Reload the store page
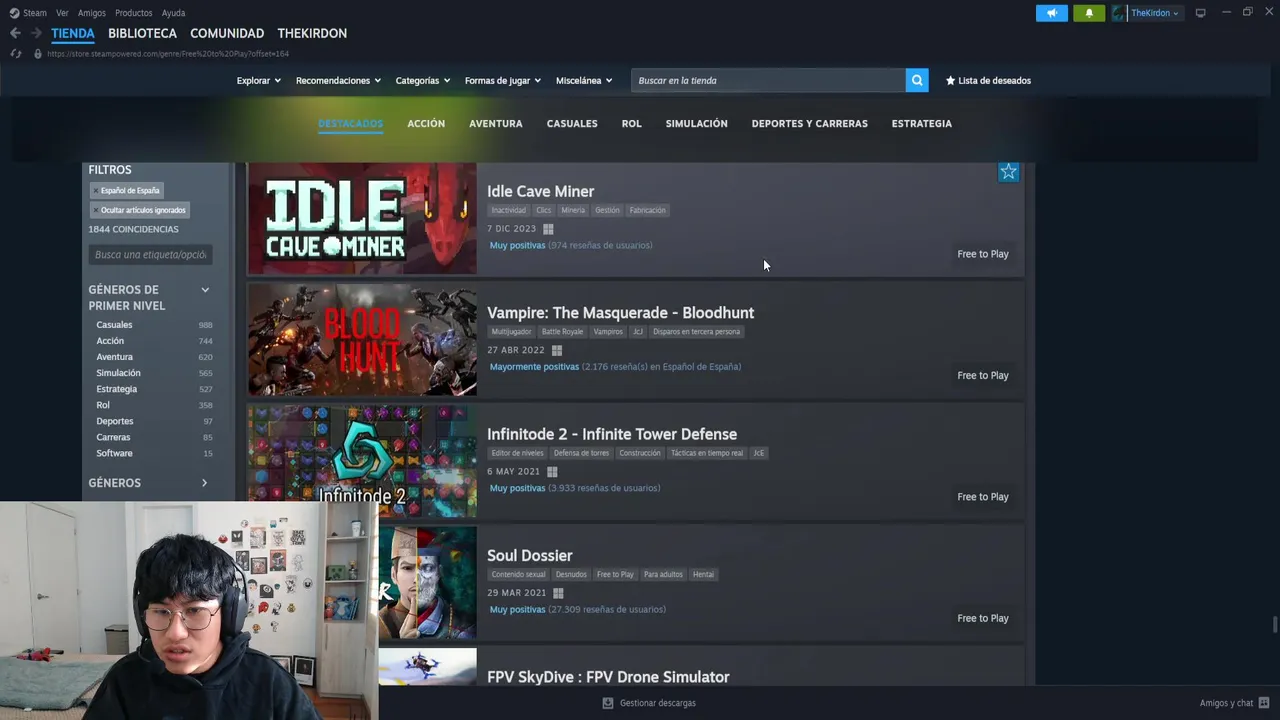 tap(16, 53)
